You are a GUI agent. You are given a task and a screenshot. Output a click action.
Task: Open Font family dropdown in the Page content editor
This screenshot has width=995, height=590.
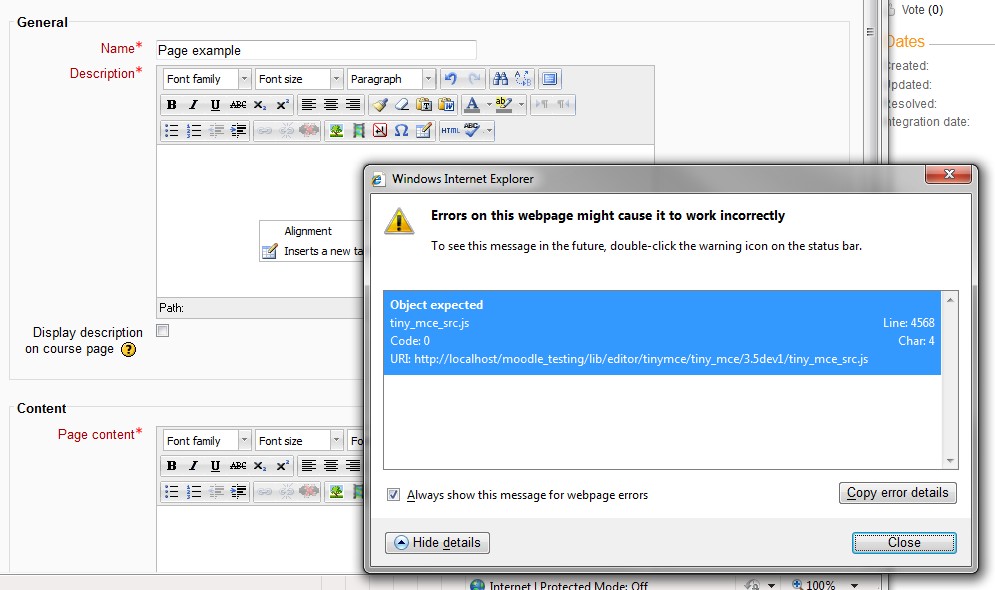pos(207,440)
